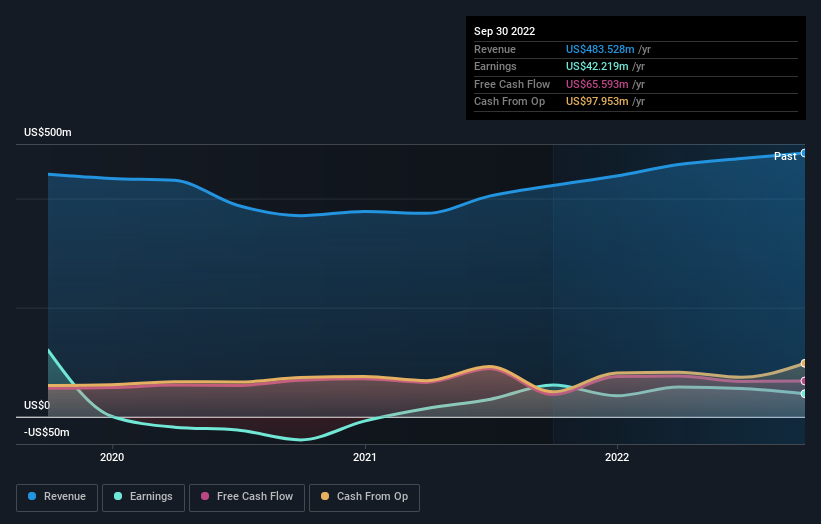Click the US$42.219m earnings value
This screenshot has width=821, height=524.
pos(597,66)
